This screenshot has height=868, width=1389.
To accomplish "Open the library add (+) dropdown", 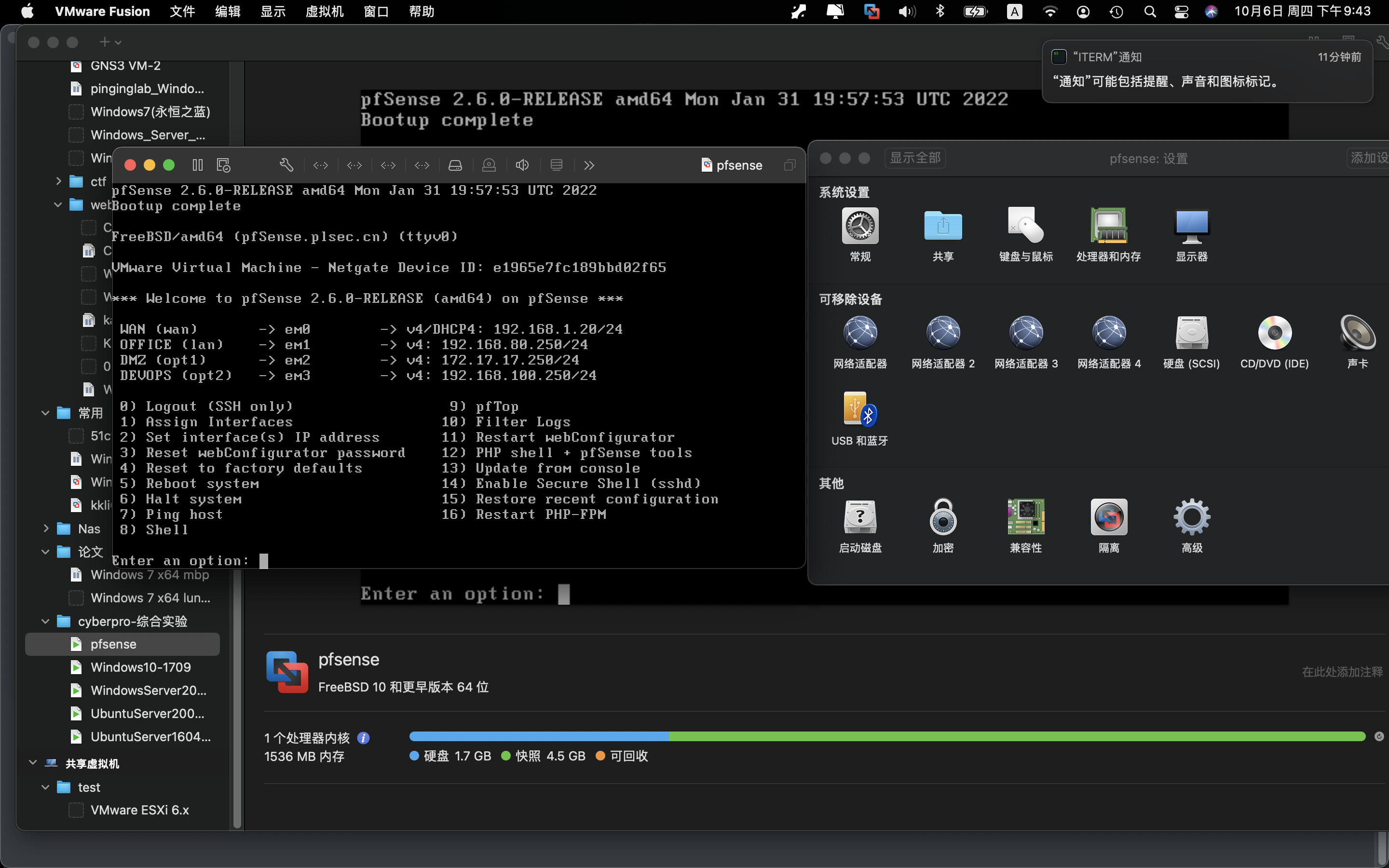I will tap(110, 42).
